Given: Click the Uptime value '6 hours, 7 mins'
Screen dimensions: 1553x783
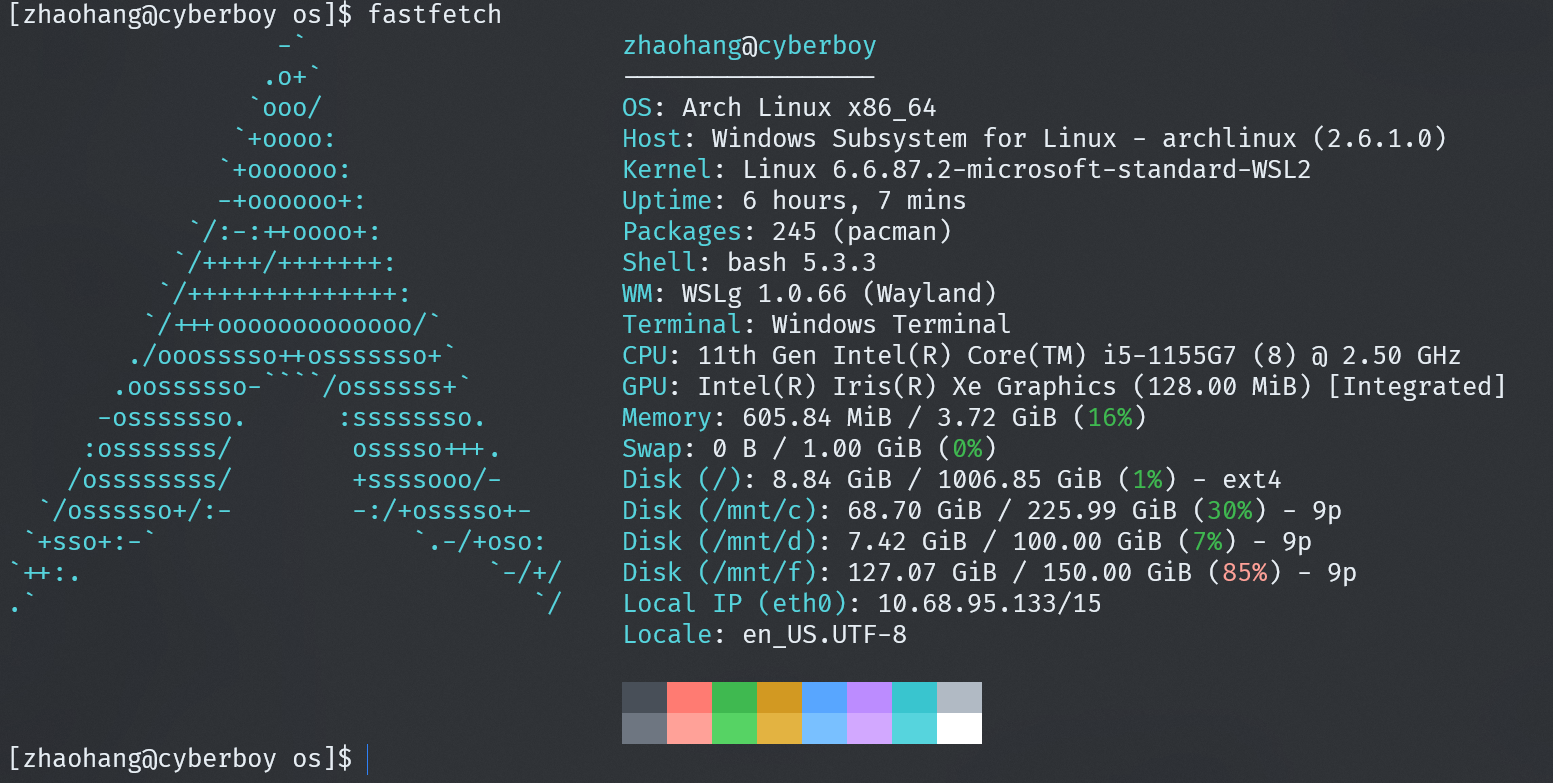Looking at the screenshot, I should point(854,200).
